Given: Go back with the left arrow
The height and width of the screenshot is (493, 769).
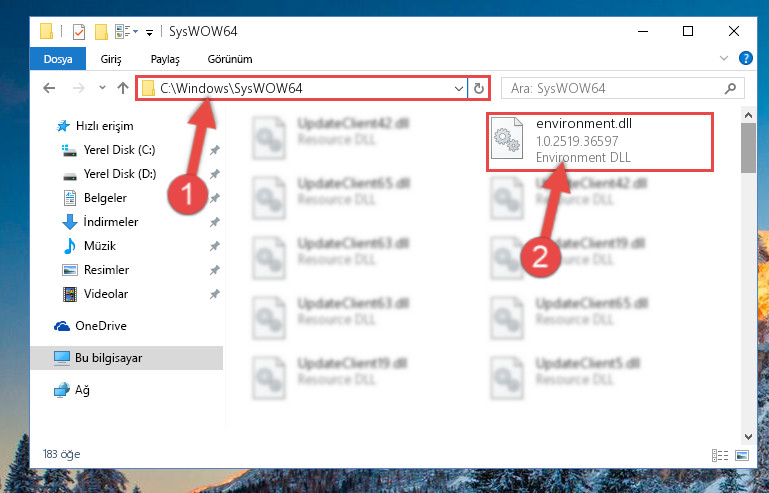Looking at the screenshot, I should click(x=49, y=88).
